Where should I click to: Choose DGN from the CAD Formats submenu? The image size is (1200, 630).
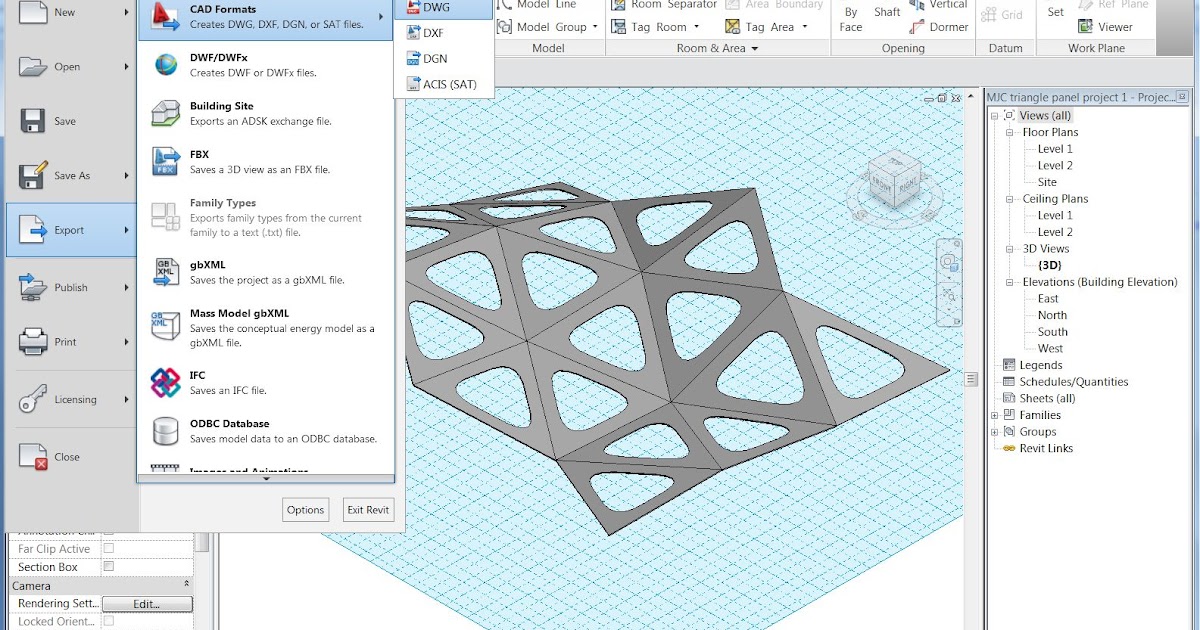click(430, 58)
